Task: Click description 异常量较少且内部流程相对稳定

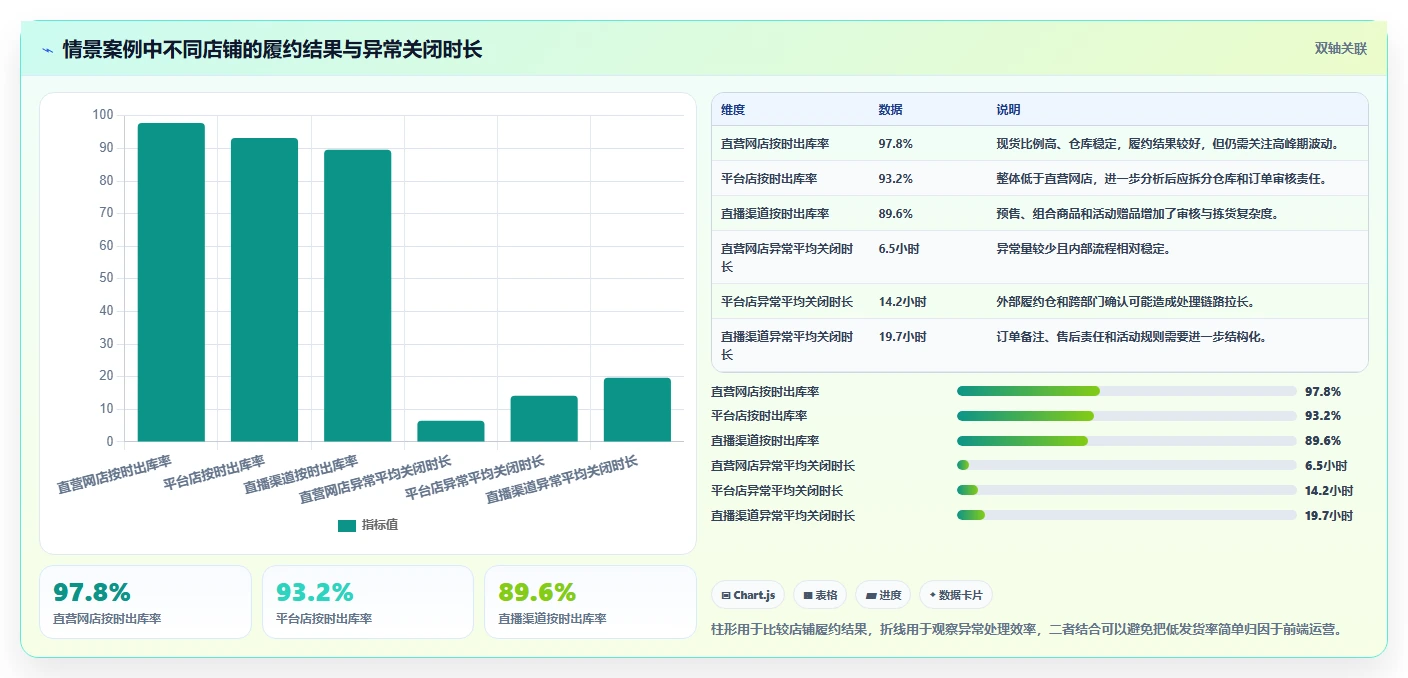Action: pyautogui.click(x=1082, y=249)
